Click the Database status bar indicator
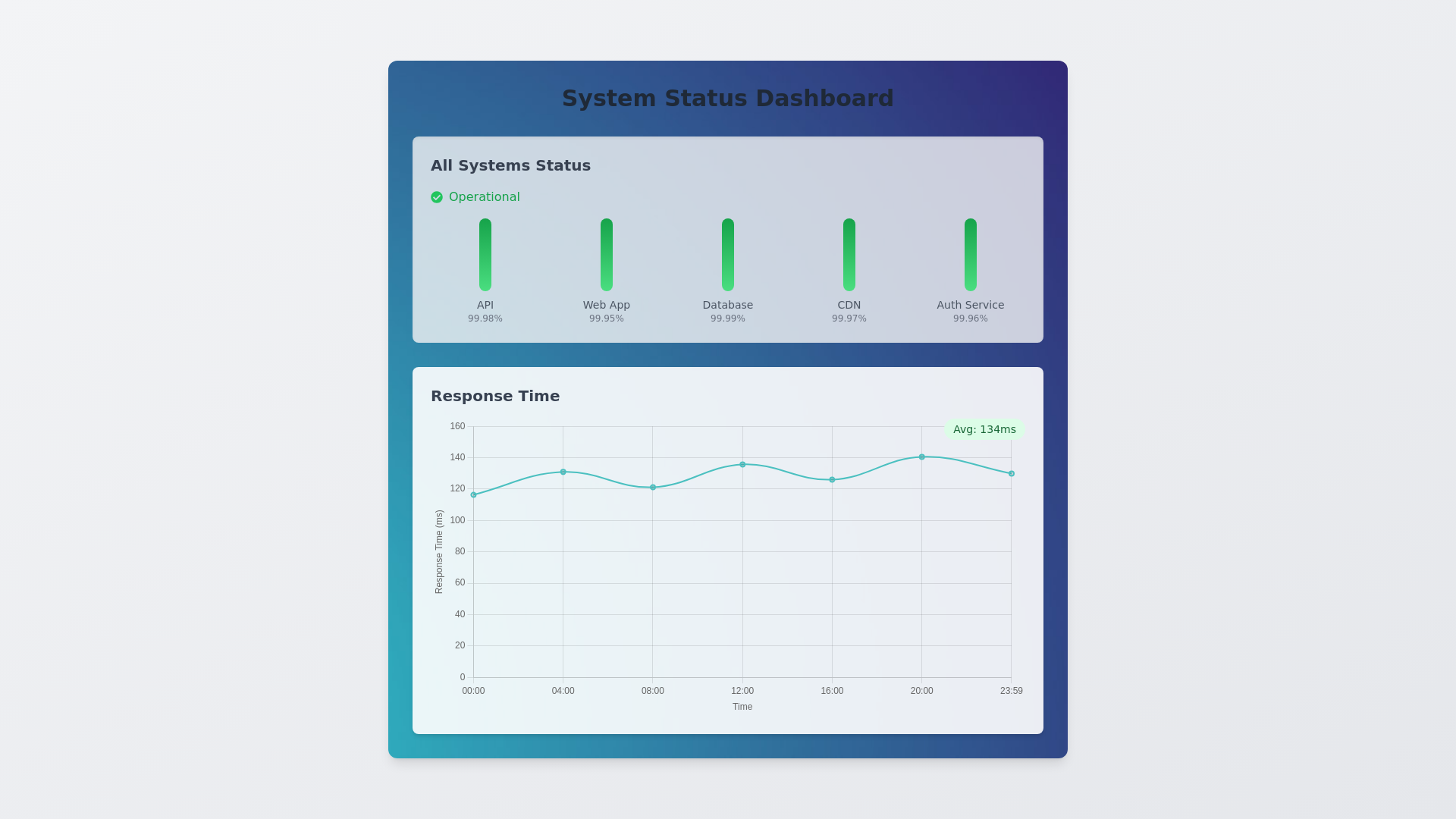 click(728, 254)
